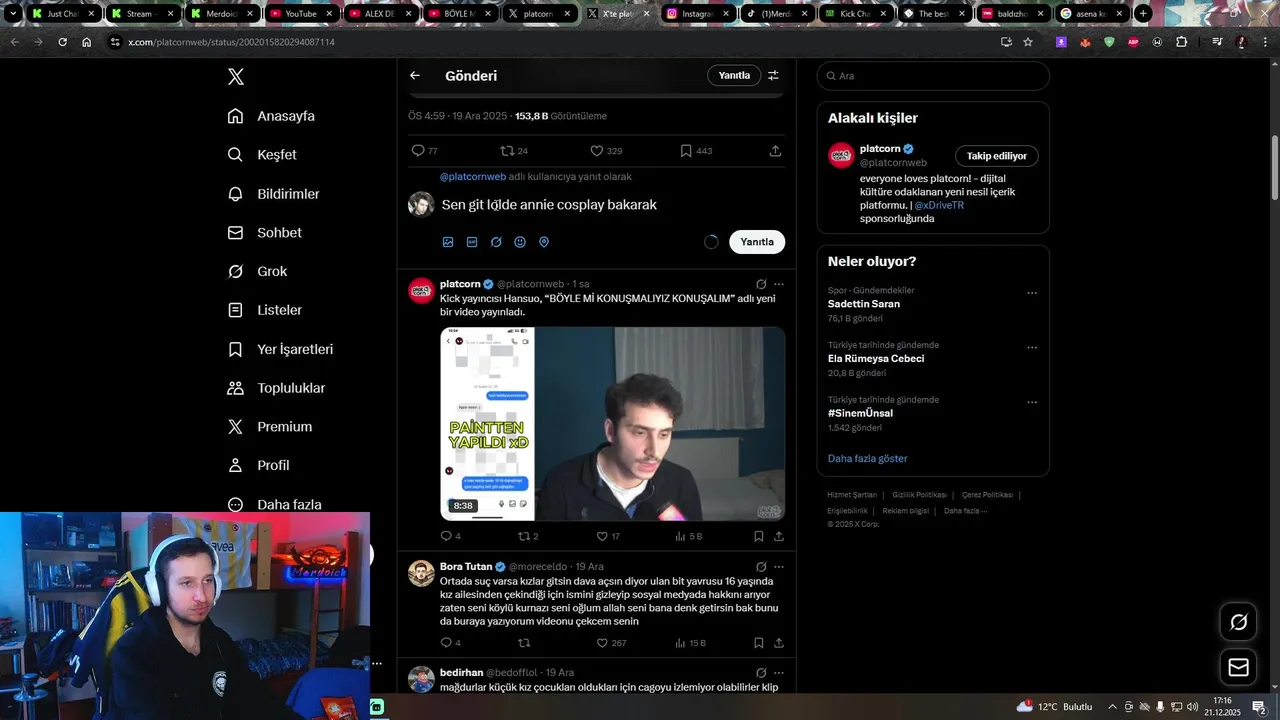This screenshot has width=1280, height=720.
Task: Open Sadettin Saran trending topic
Action: click(x=864, y=304)
